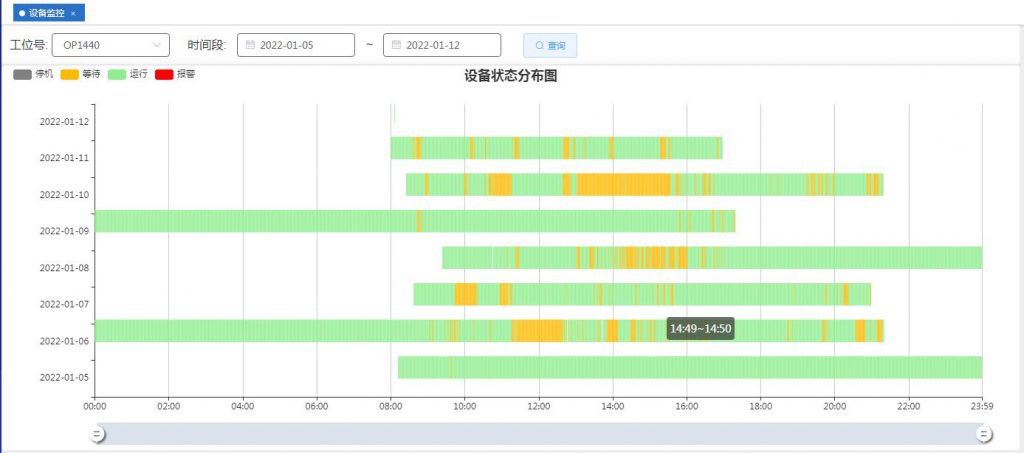
Task: Toggle the 等待 orange legend item
Action: (80, 74)
